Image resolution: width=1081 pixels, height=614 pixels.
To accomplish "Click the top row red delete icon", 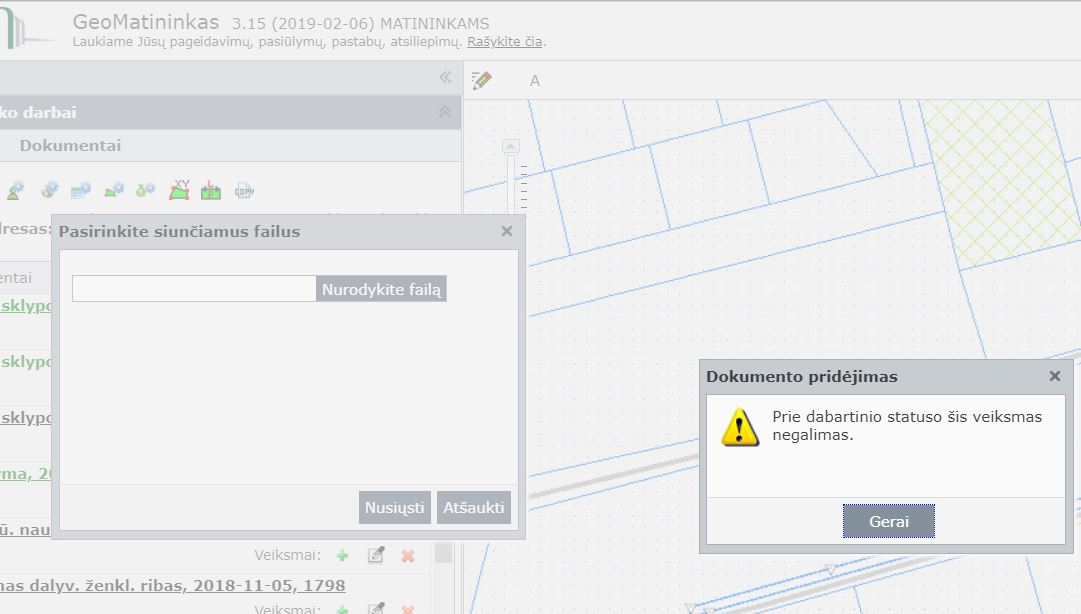I will click(408, 555).
